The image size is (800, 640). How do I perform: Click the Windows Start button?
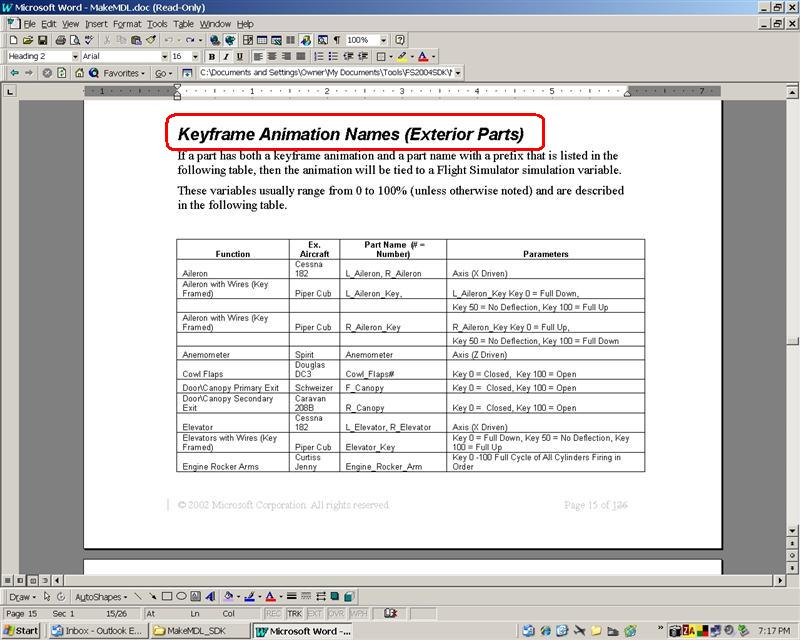coord(21,631)
